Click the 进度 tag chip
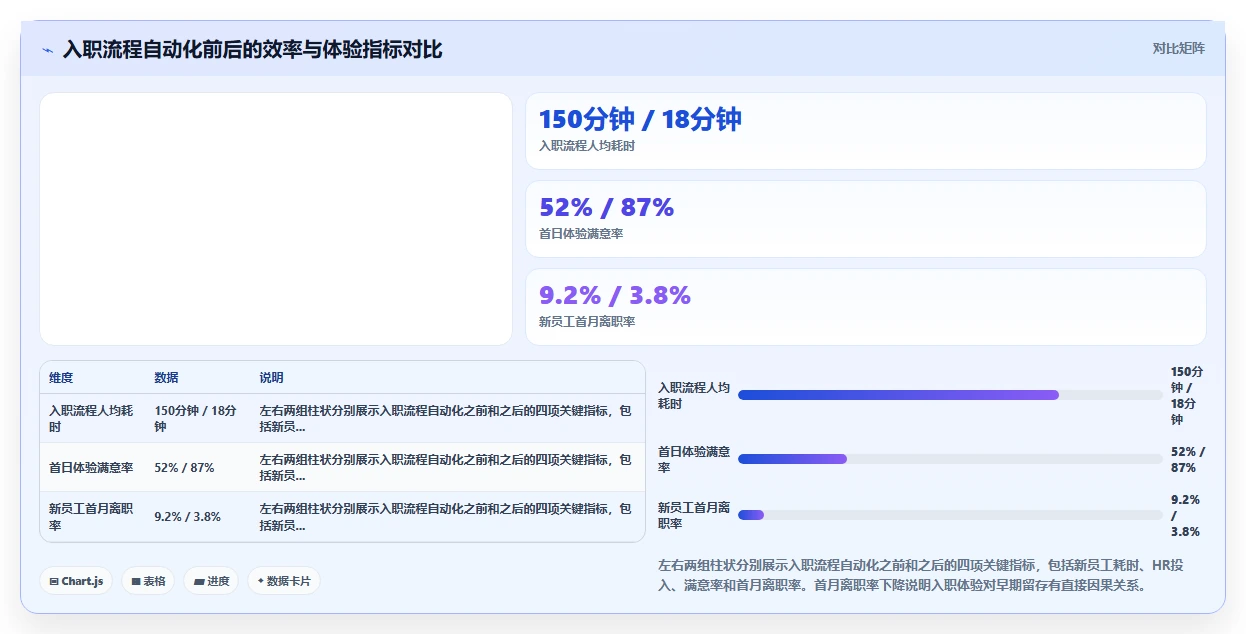Screen dimensions: 1246x634 pos(211,581)
